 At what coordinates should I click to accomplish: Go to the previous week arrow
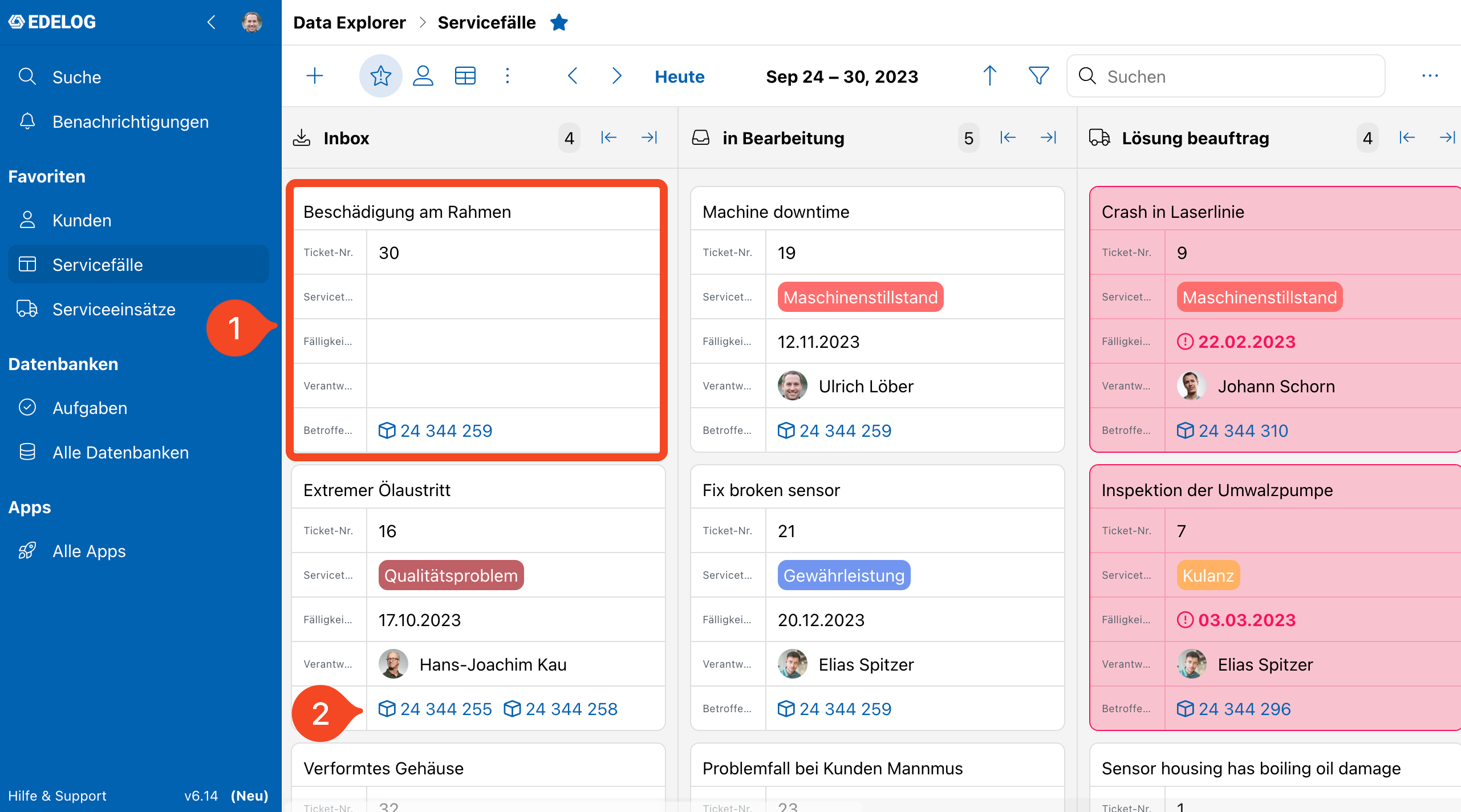(573, 76)
